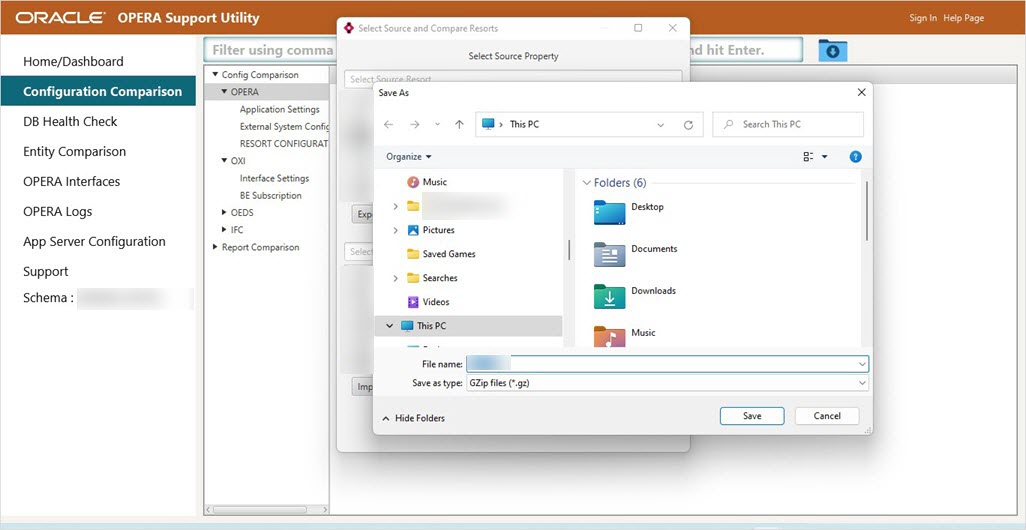The width and height of the screenshot is (1026, 530).
Task: Select Music in navigation tree
Action: 434,182
